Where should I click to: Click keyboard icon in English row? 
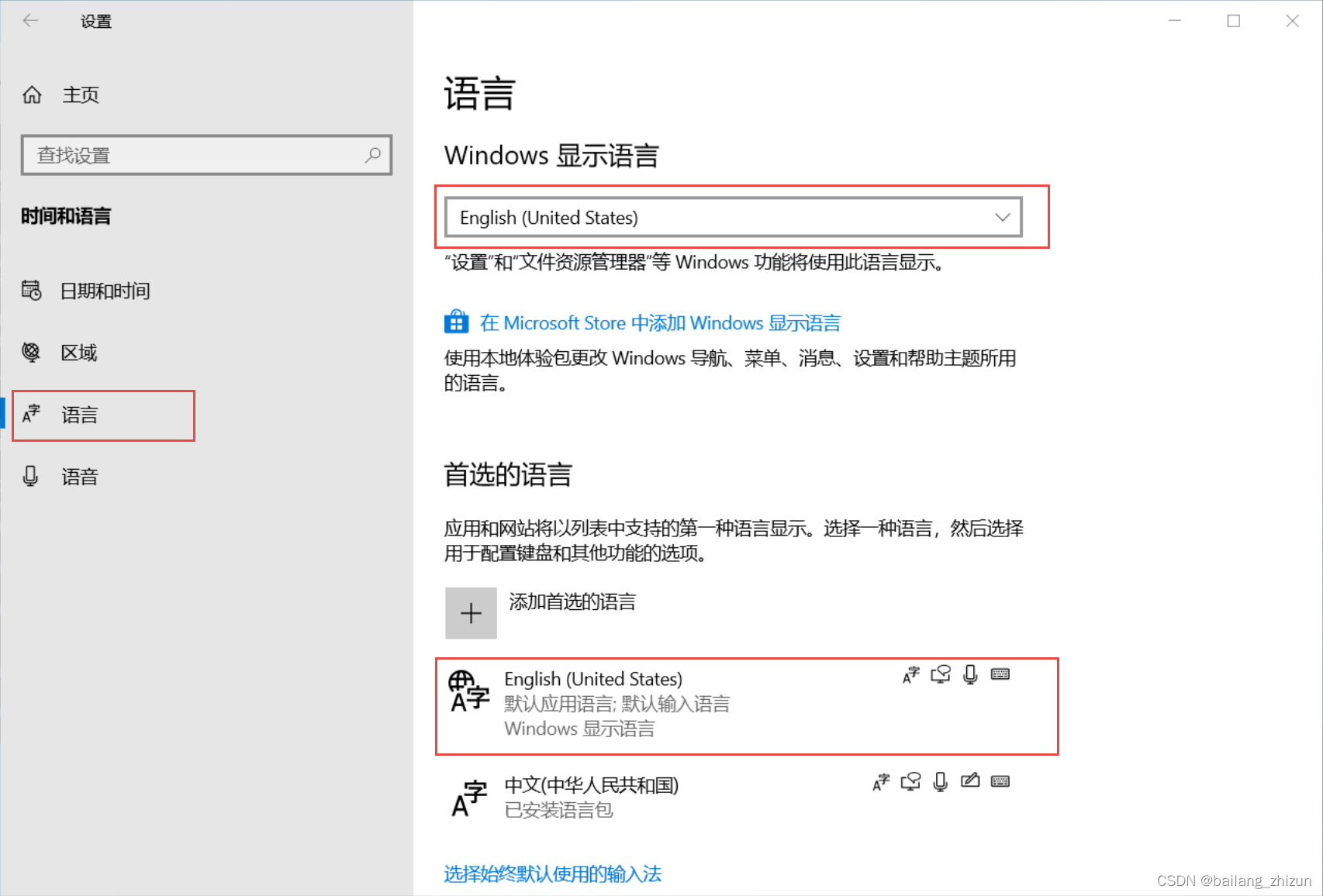click(x=1000, y=674)
